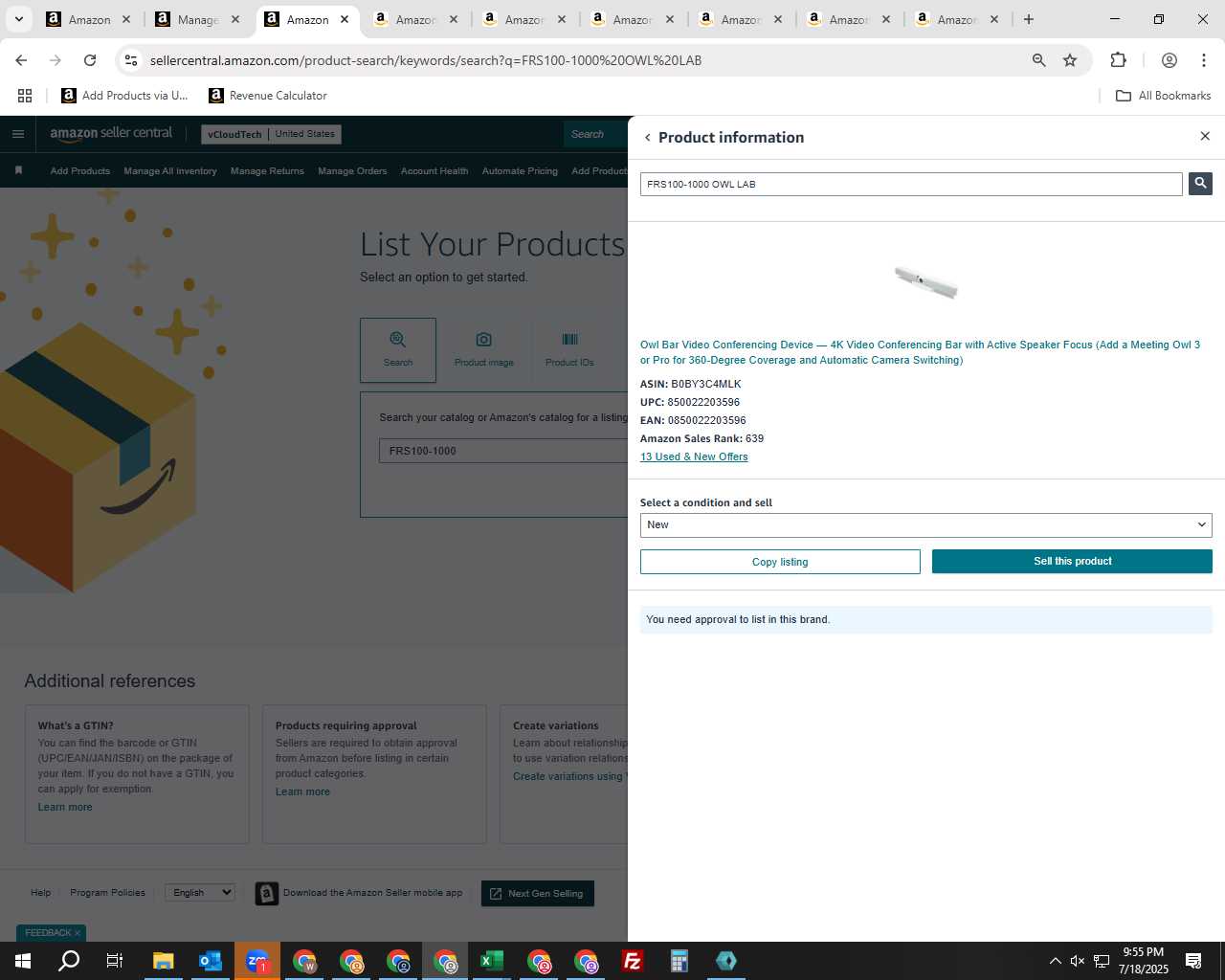Open the Program Policies footer link
1225x980 pixels.
coord(107,893)
